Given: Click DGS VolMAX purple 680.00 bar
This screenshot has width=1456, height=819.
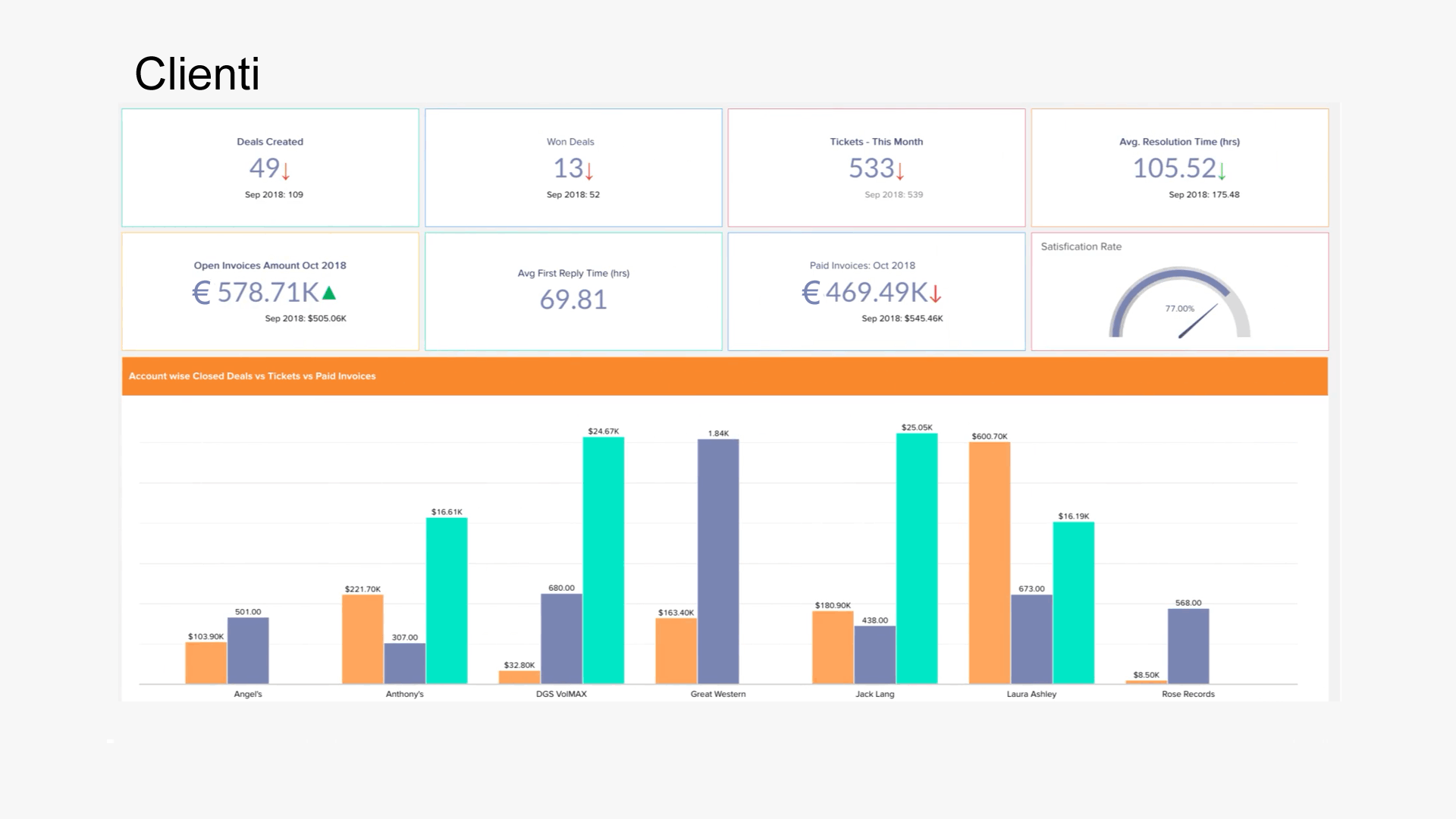Looking at the screenshot, I should click(x=561, y=639).
